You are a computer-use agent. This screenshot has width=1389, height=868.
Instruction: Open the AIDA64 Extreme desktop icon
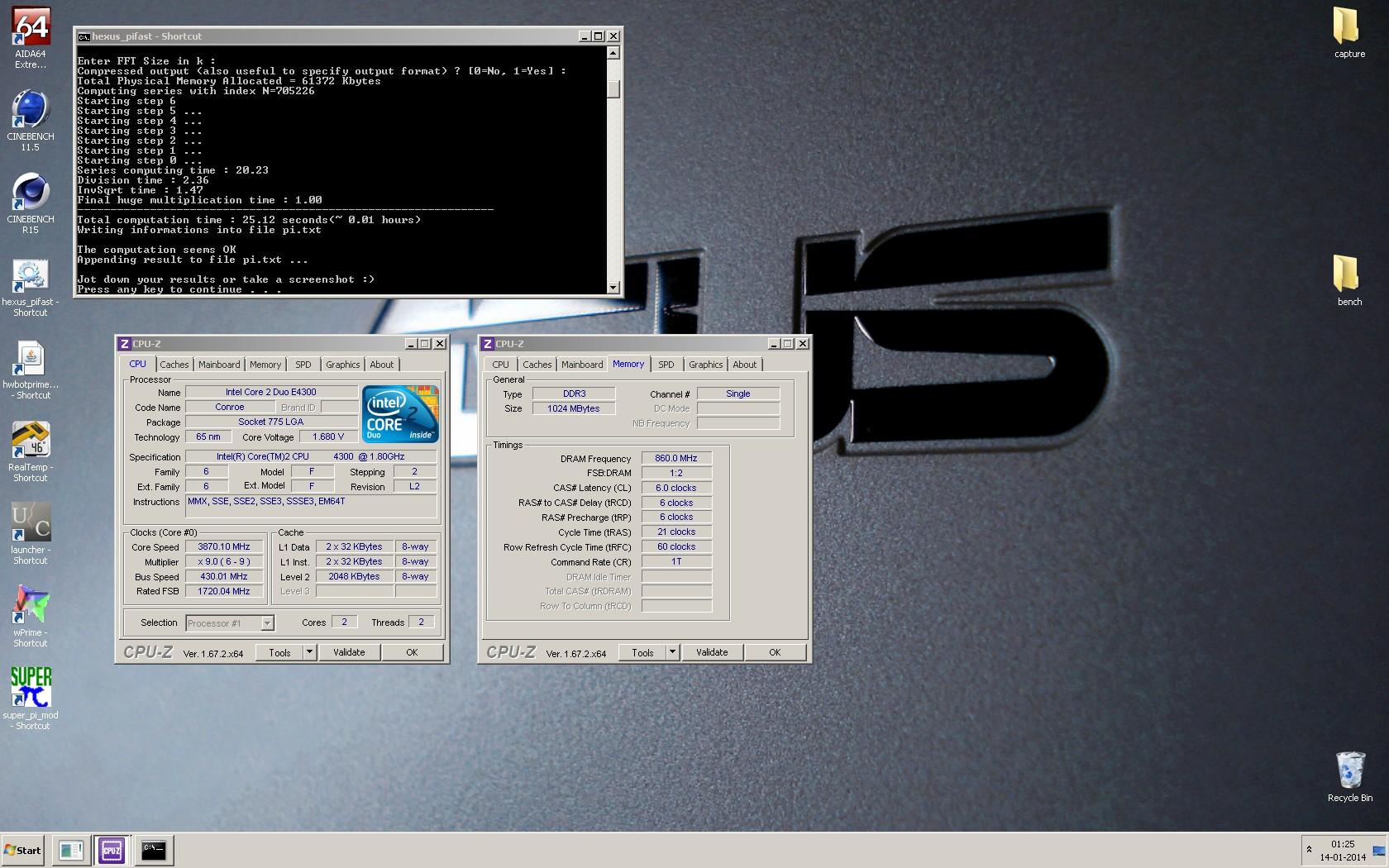31,37
